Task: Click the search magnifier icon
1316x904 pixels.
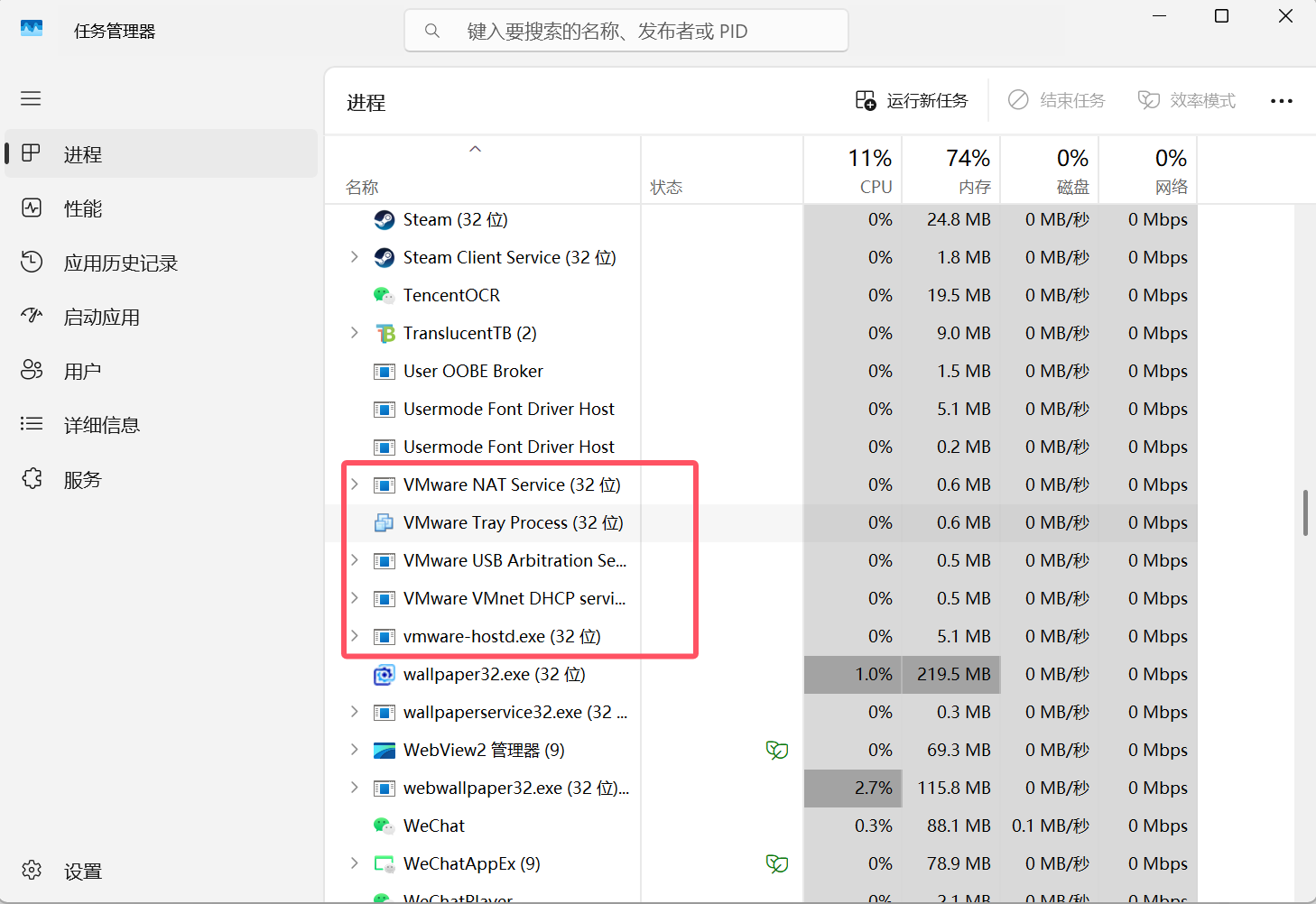Action: pyautogui.click(x=432, y=31)
